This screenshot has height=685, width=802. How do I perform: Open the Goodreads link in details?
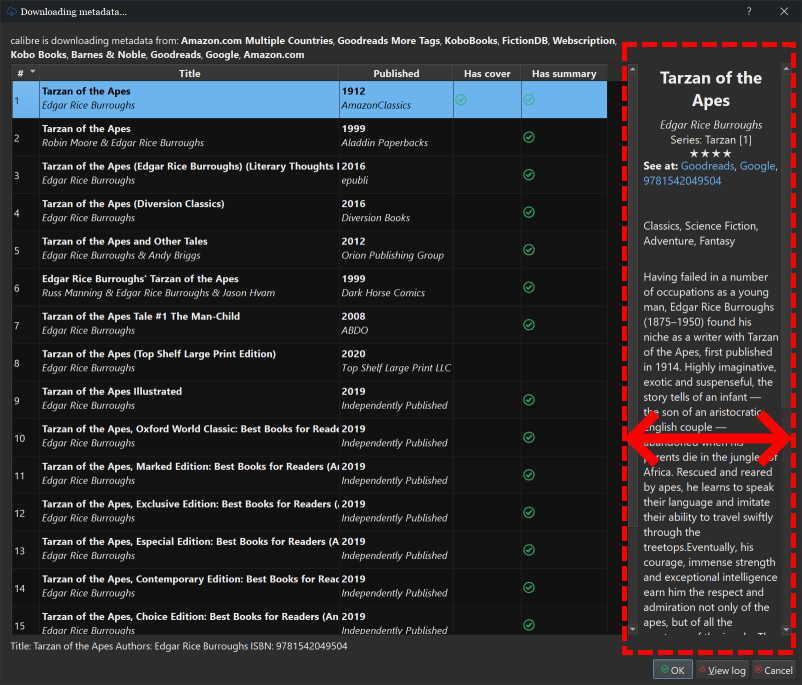pyautogui.click(x=707, y=166)
